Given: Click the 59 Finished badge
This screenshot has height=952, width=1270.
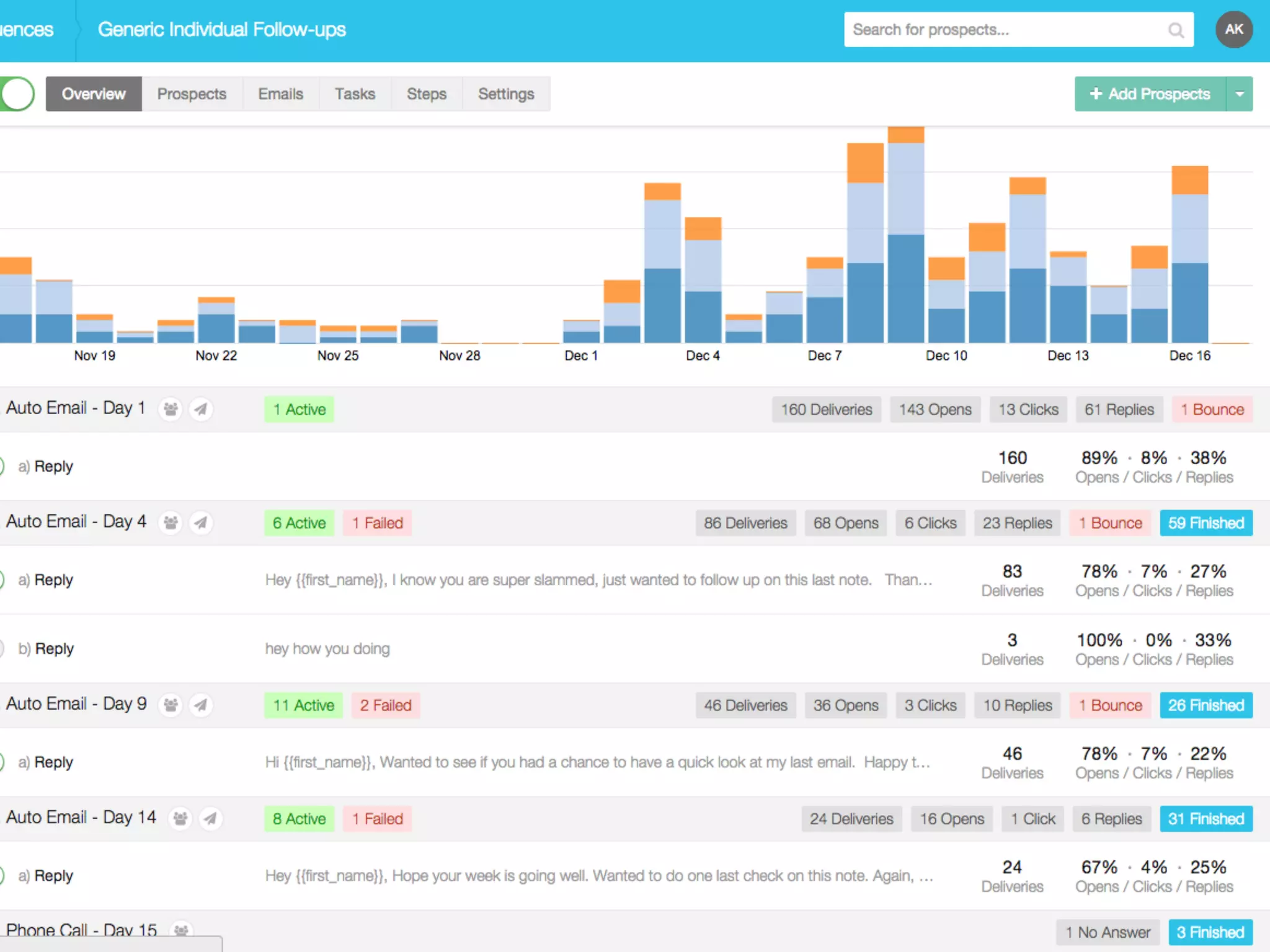Looking at the screenshot, I should pyautogui.click(x=1206, y=522).
